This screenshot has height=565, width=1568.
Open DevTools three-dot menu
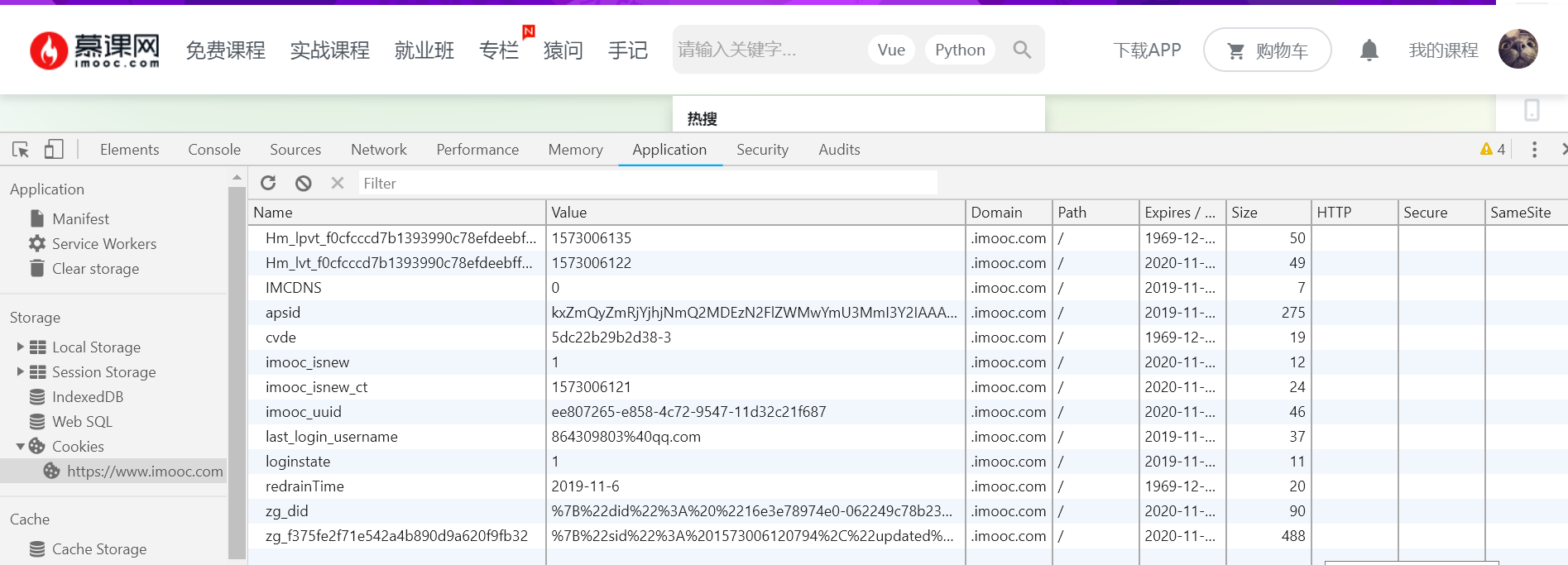point(1534,150)
